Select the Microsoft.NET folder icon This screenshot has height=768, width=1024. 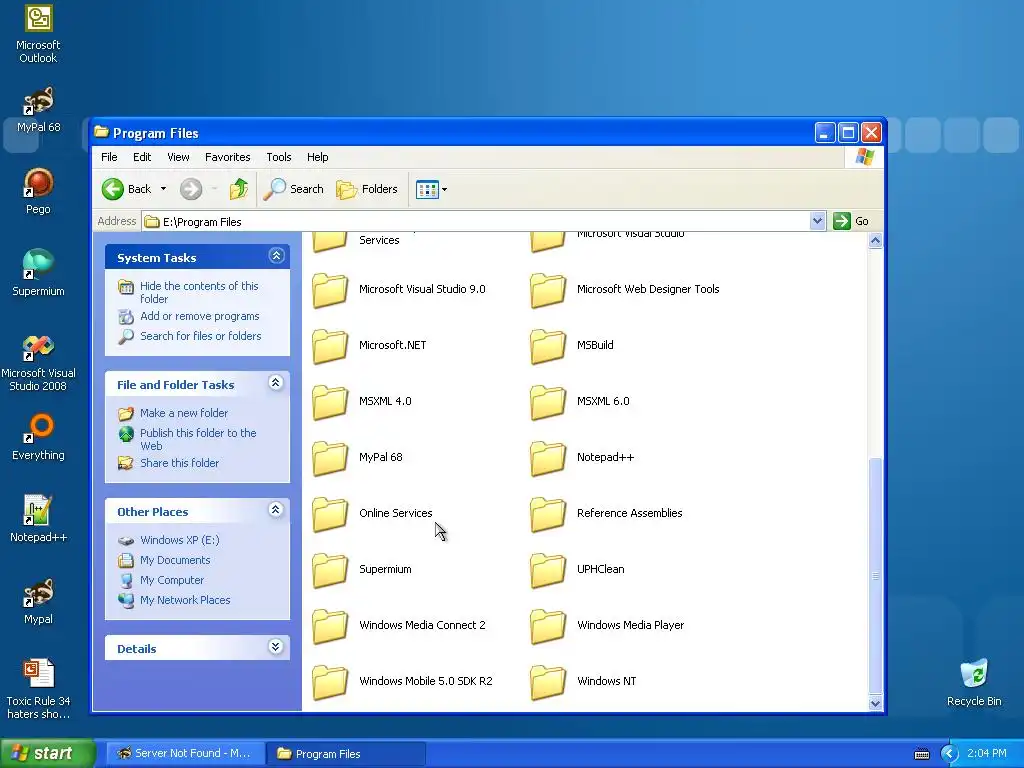click(x=330, y=346)
